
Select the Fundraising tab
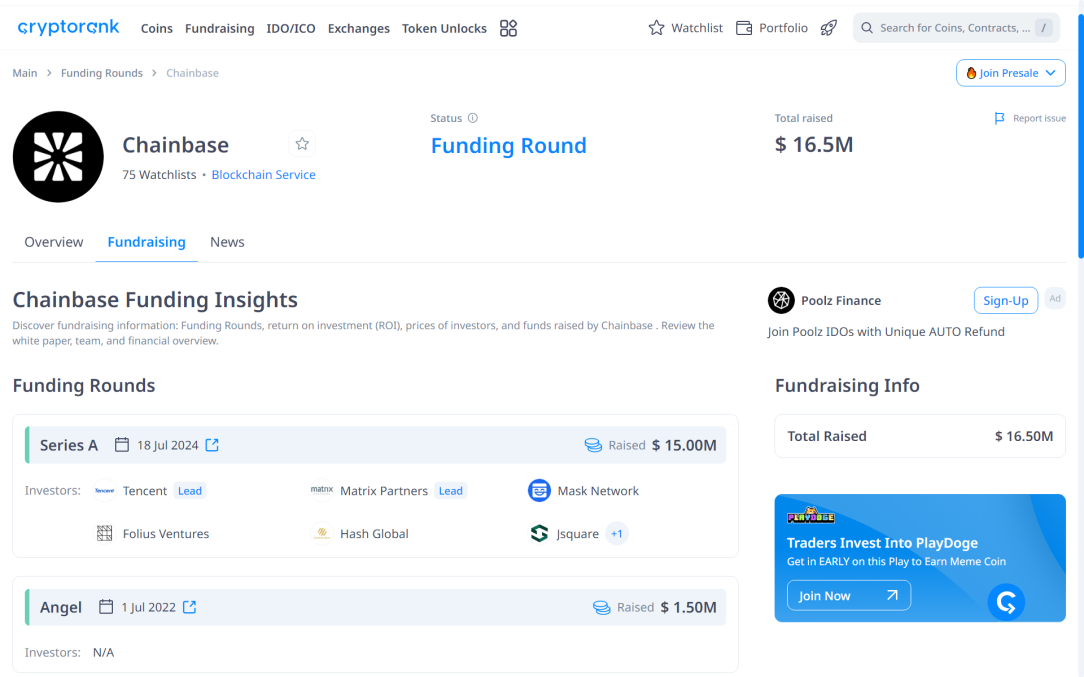coord(147,242)
